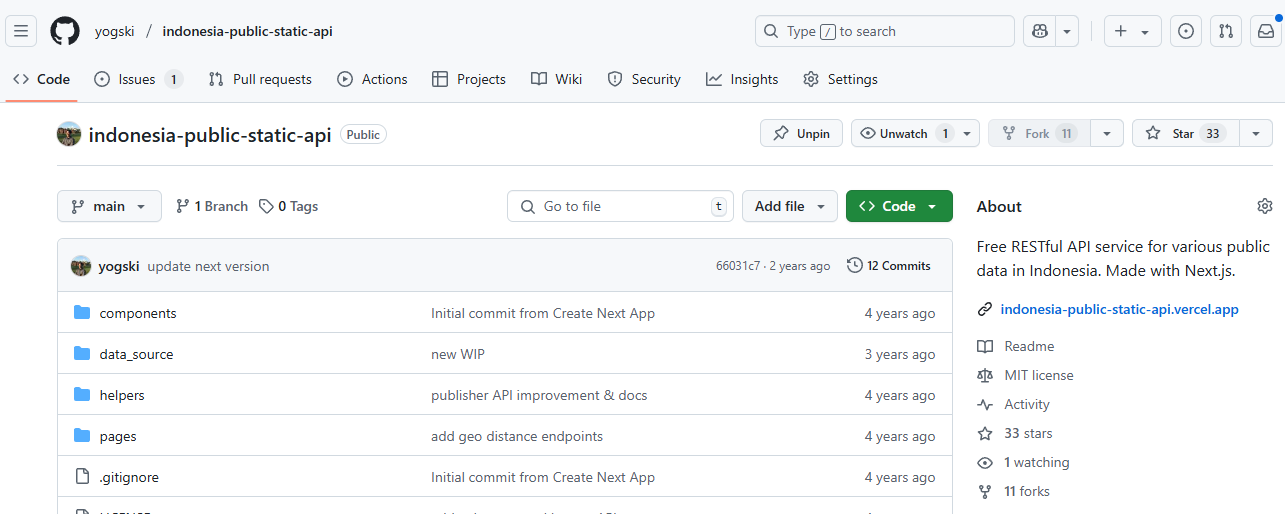Open the pages folder
This screenshot has width=1285, height=514.
pos(118,436)
